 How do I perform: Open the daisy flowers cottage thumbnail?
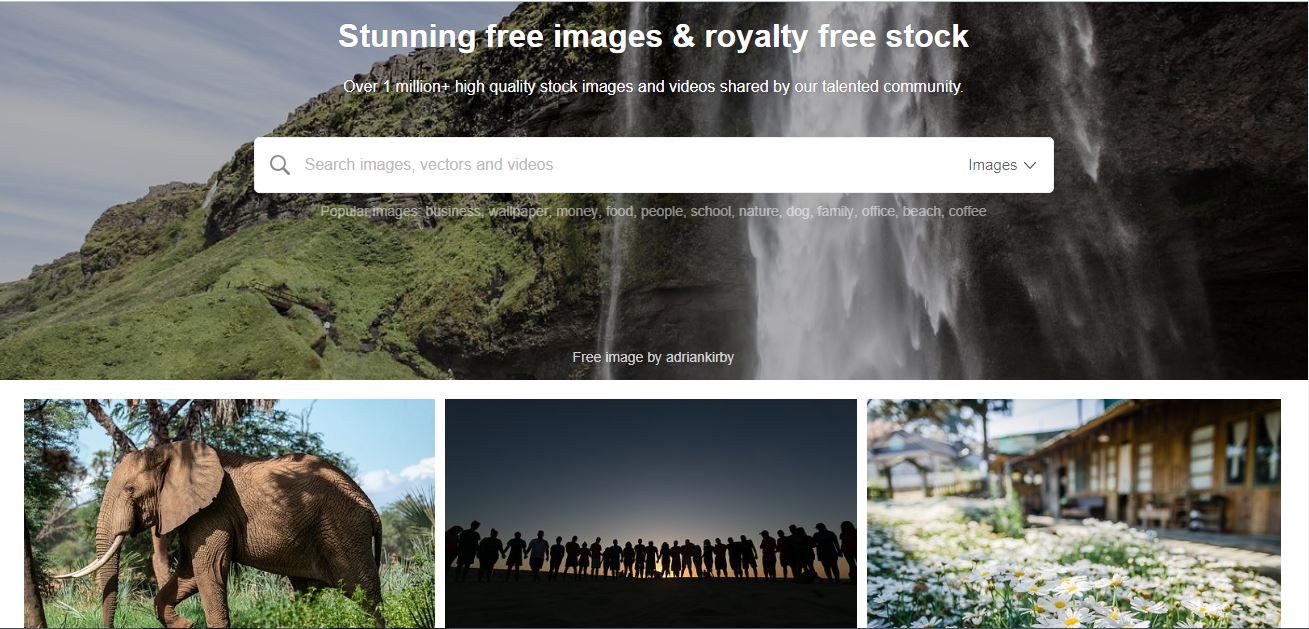pos(1074,514)
